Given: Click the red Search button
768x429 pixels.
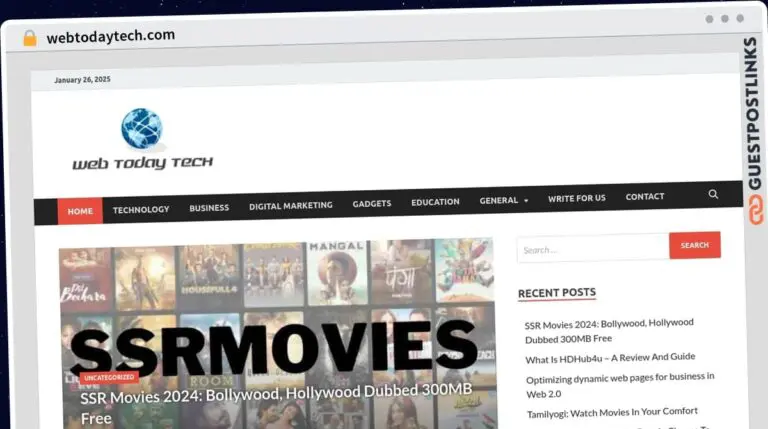Looking at the screenshot, I should tap(695, 245).
